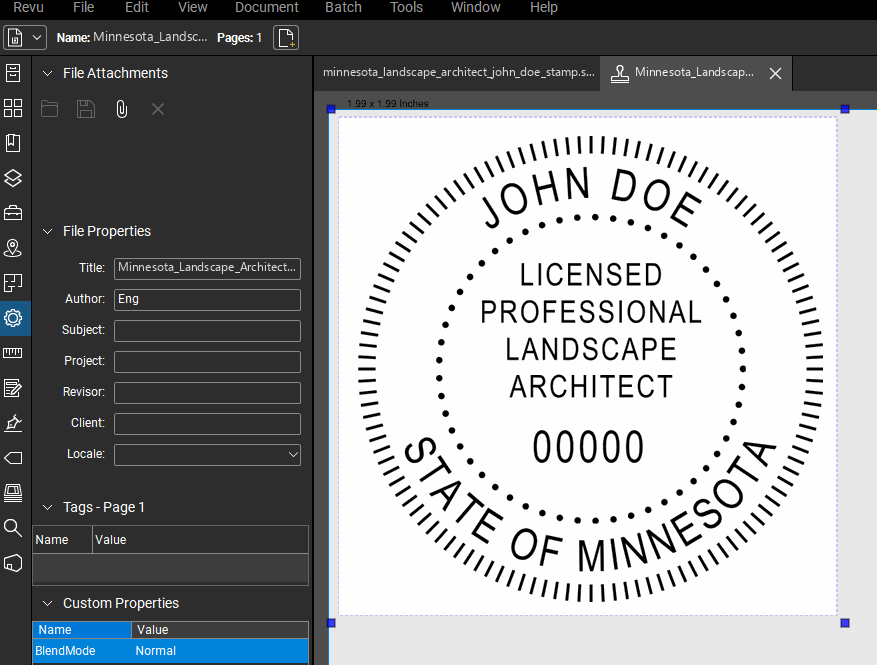Open the dropdown arrow beside document icon
The width and height of the screenshot is (877, 665).
37,37
